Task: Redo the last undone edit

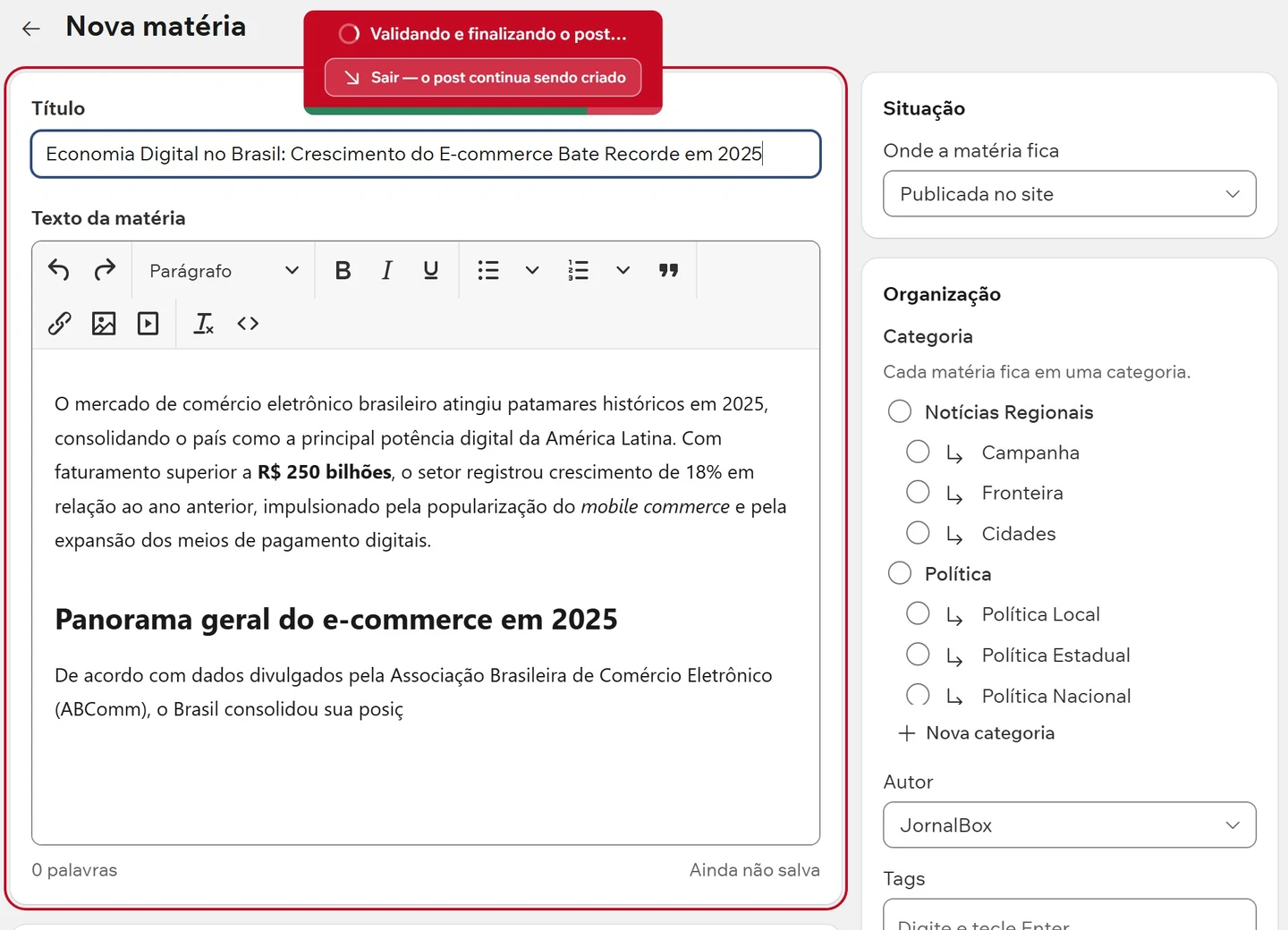Action: click(105, 270)
